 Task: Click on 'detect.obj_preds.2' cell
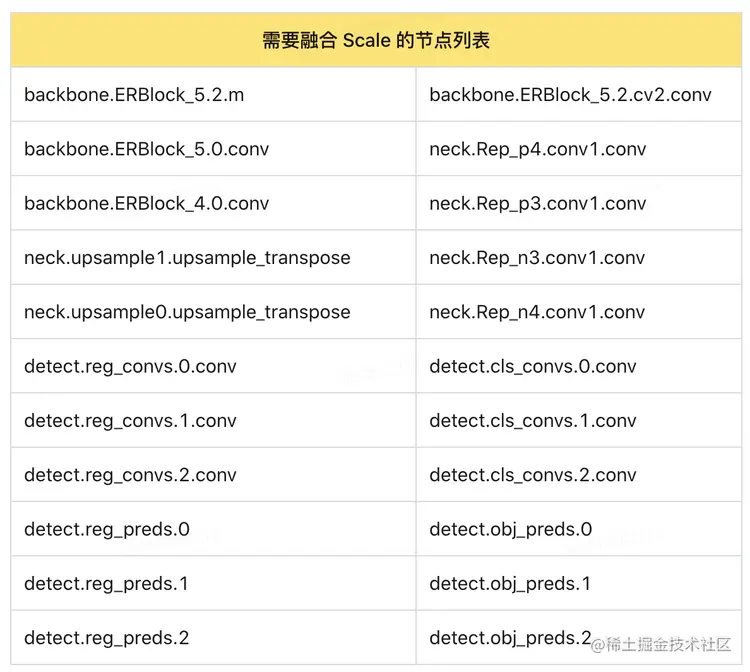pyautogui.click(x=579, y=638)
